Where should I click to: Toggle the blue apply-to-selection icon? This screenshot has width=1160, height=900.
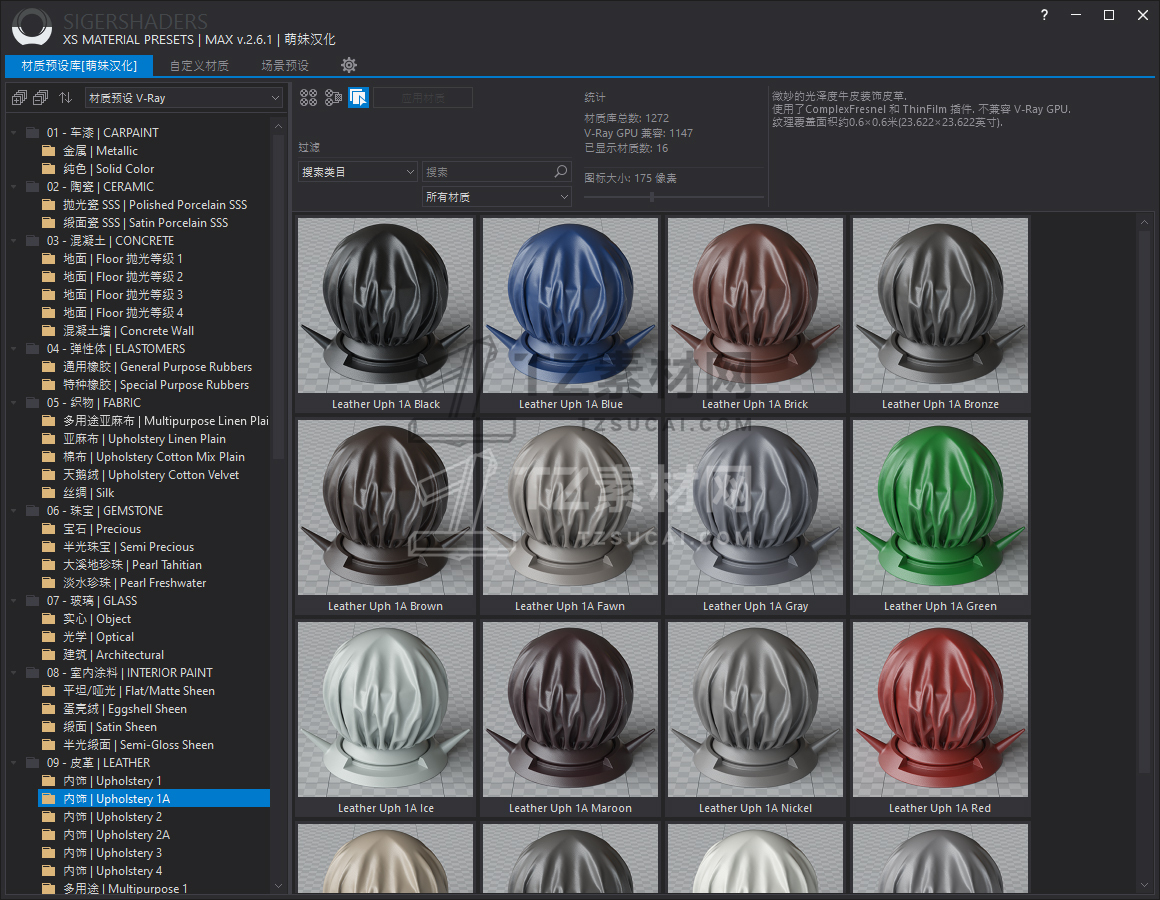359,98
